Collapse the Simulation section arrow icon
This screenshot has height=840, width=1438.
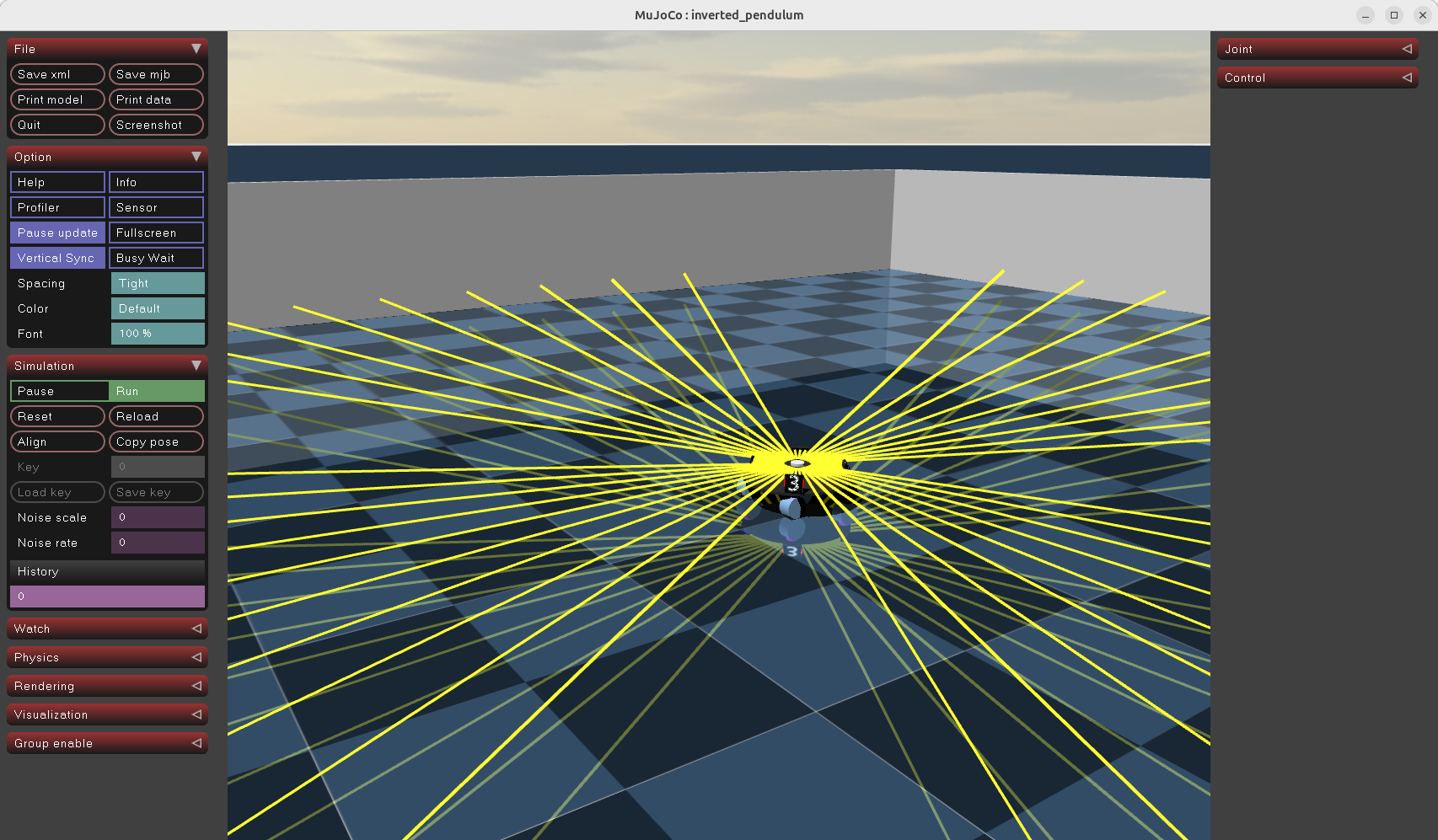coord(196,366)
